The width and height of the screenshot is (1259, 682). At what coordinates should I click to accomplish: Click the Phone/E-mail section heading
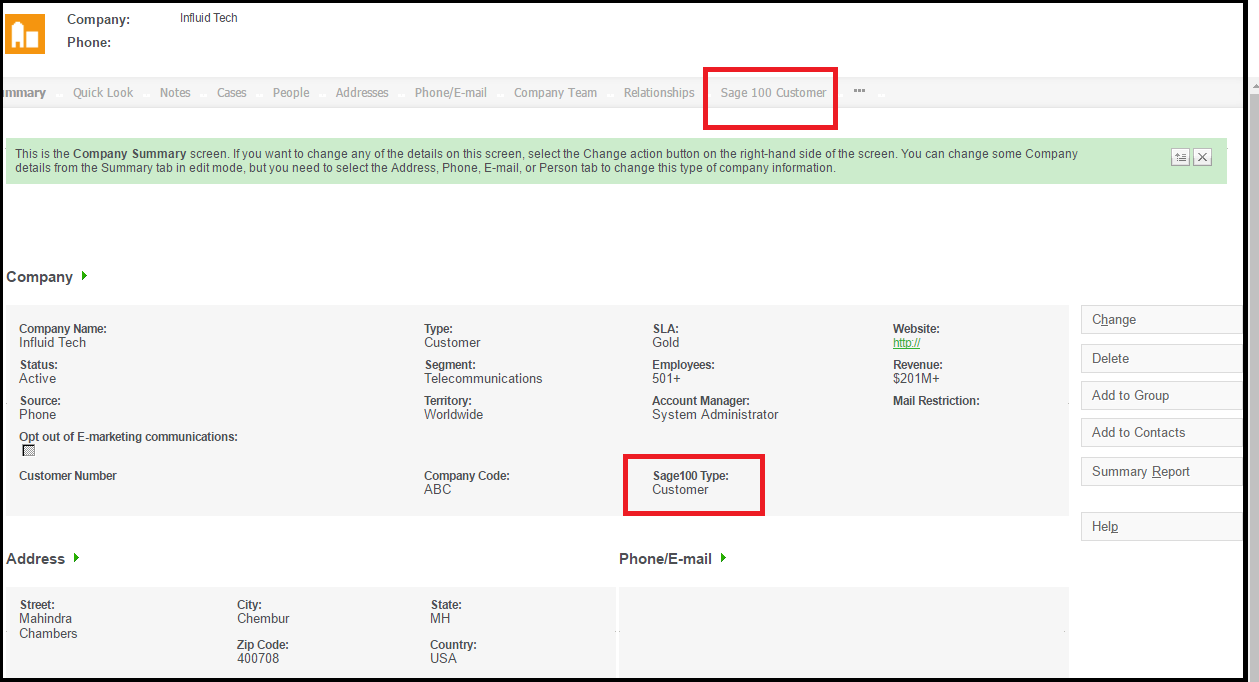tap(665, 559)
